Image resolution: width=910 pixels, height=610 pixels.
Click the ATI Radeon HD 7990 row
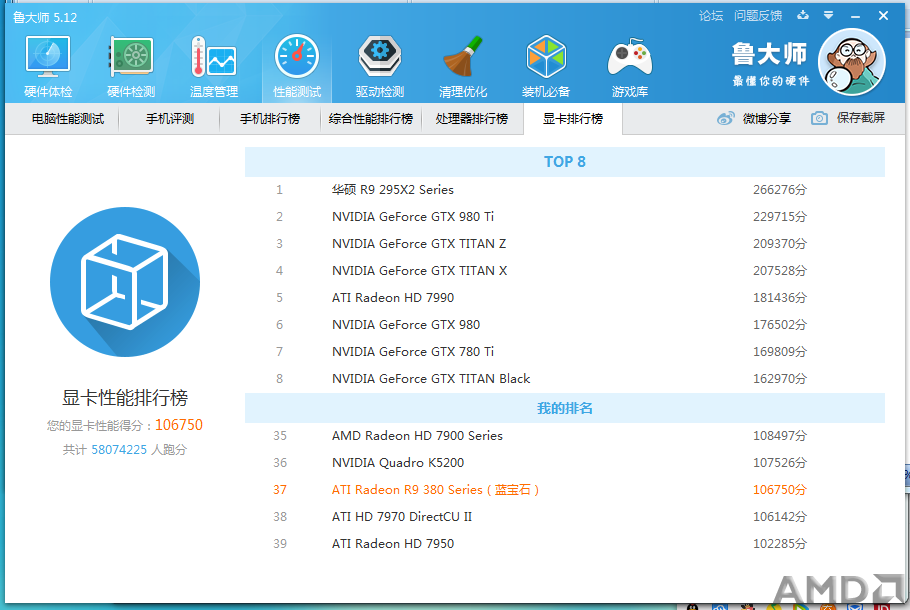tap(565, 298)
